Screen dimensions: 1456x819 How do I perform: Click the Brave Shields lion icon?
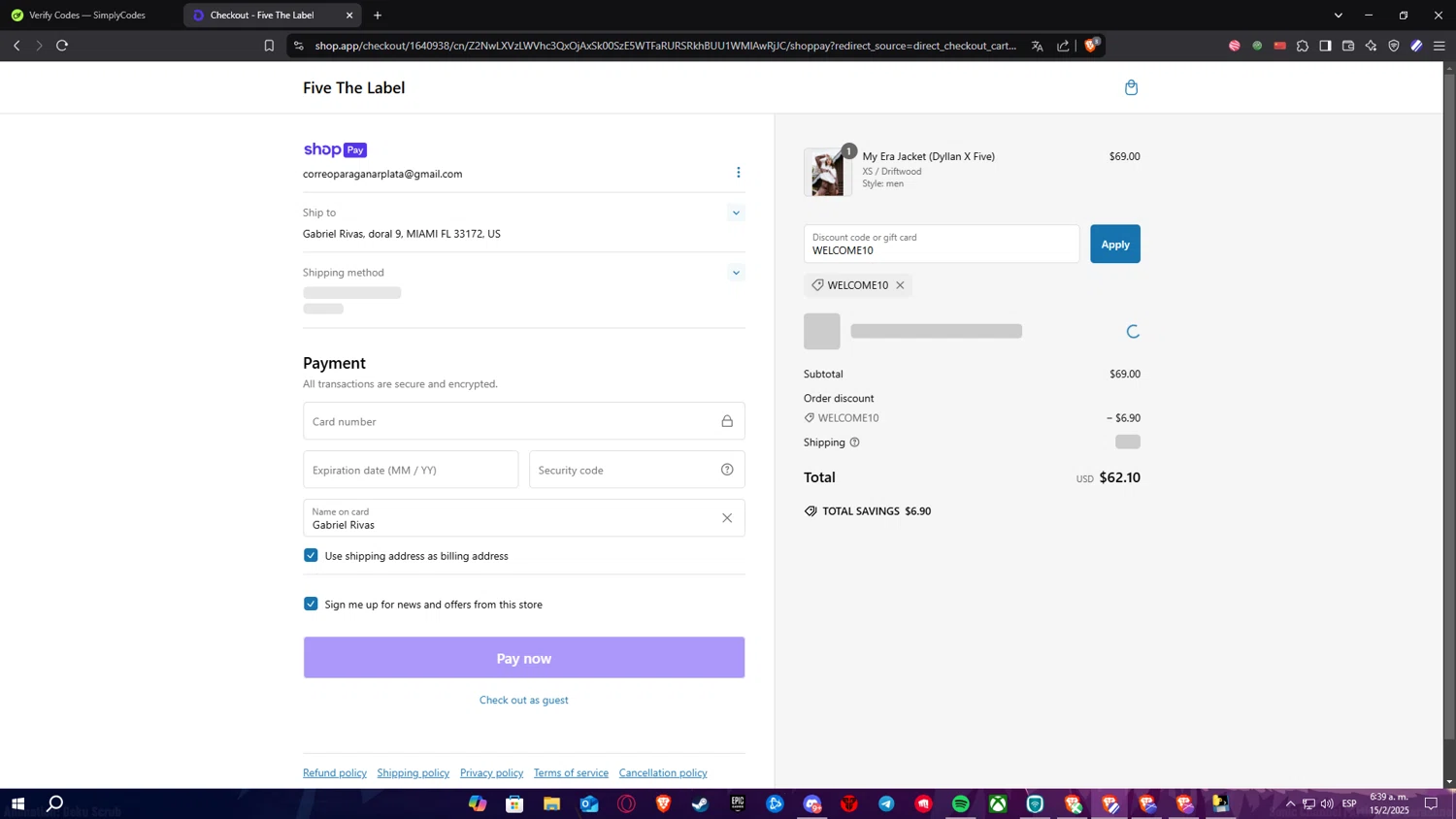(1091, 46)
